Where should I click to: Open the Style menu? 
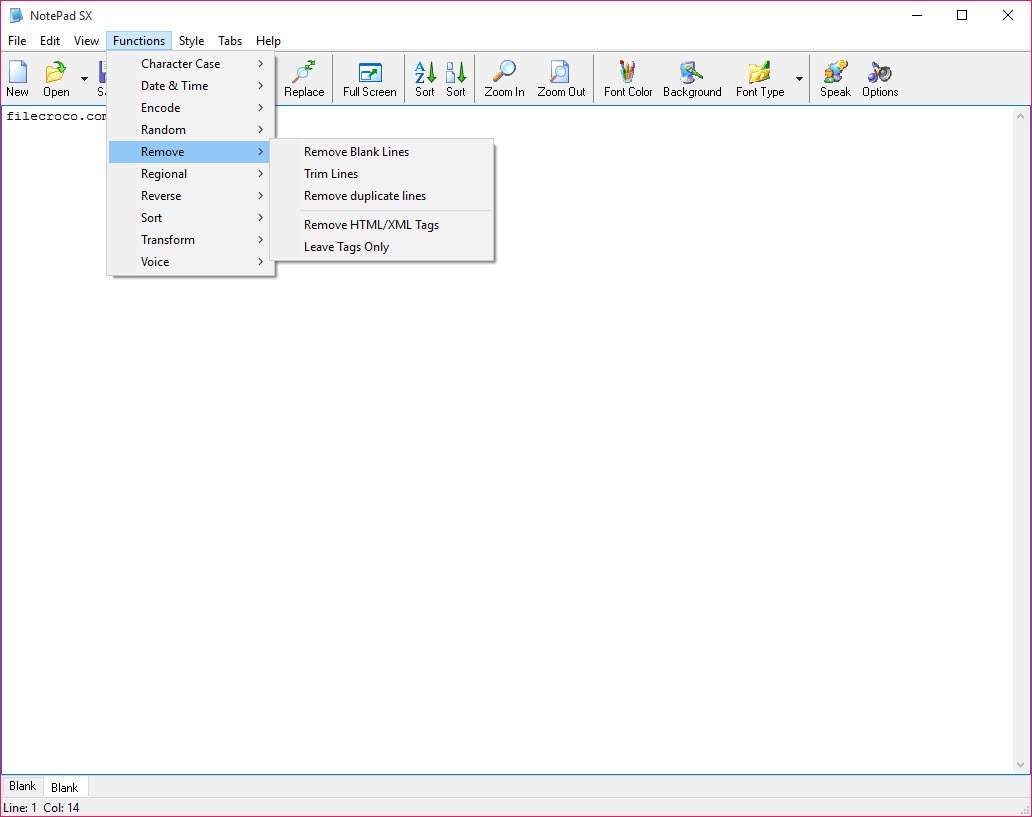click(x=191, y=41)
